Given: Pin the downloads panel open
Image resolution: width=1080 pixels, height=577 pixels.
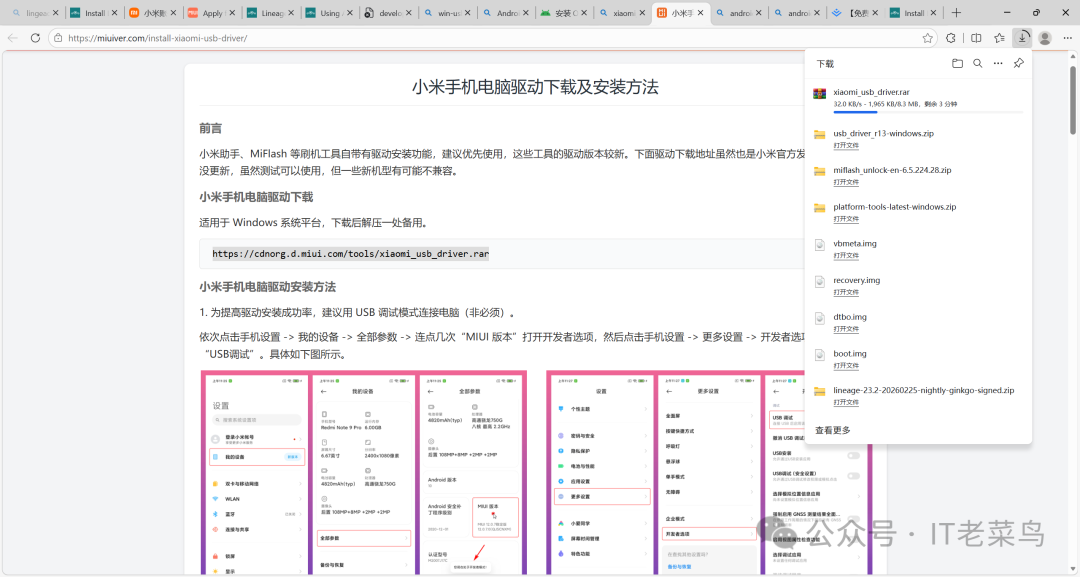Looking at the screenshot, I should (1018, 62).
